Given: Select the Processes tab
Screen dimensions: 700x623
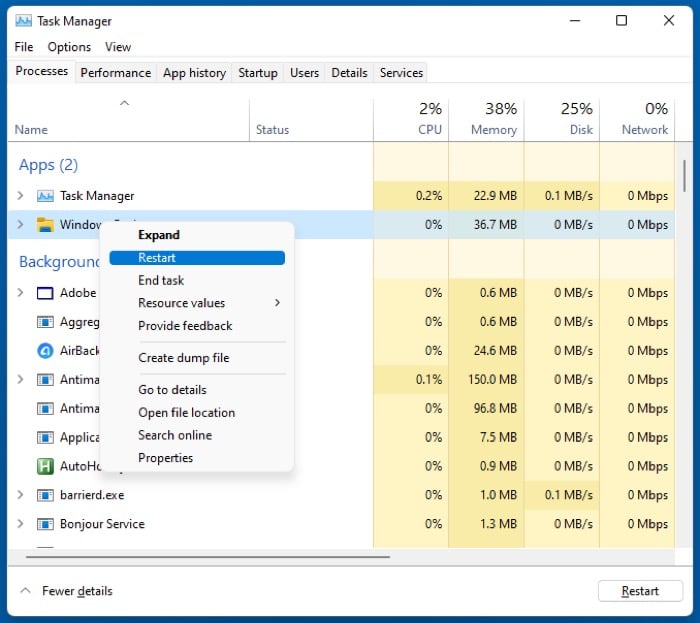Looking at the screenshot, I should (42, 71).
